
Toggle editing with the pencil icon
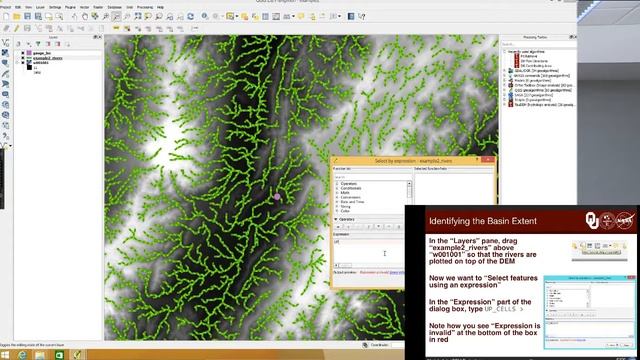point(17,29)
